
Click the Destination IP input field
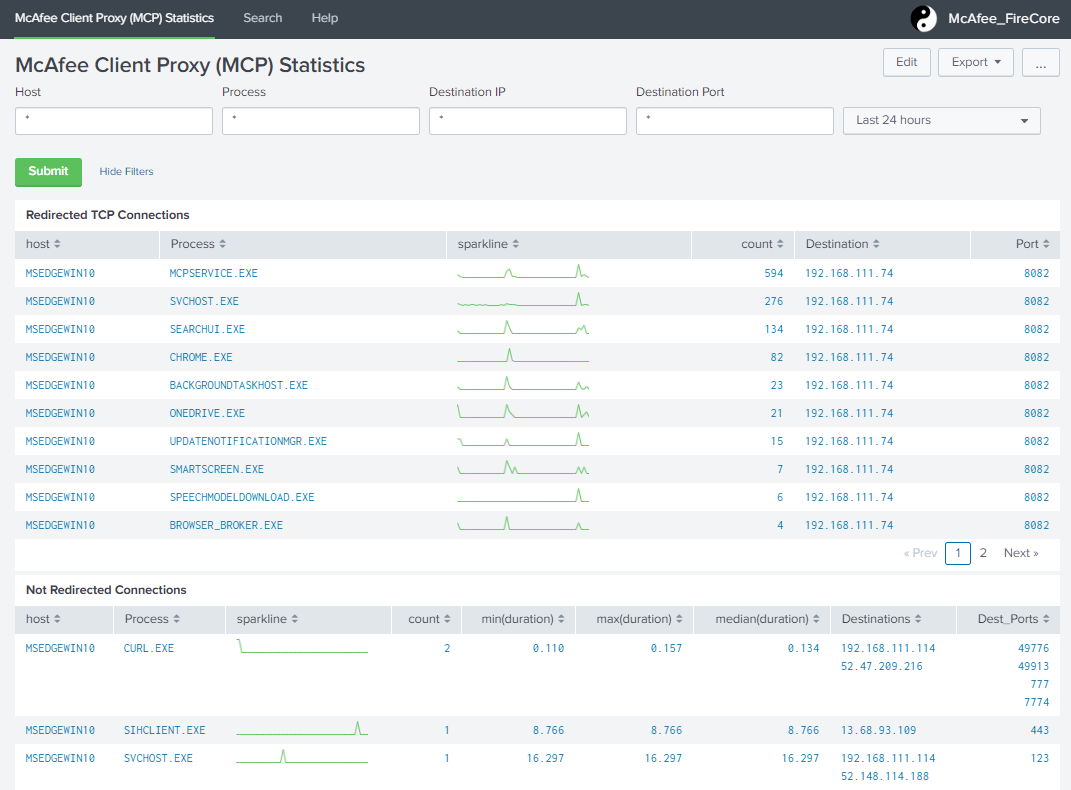pos(528,121)
